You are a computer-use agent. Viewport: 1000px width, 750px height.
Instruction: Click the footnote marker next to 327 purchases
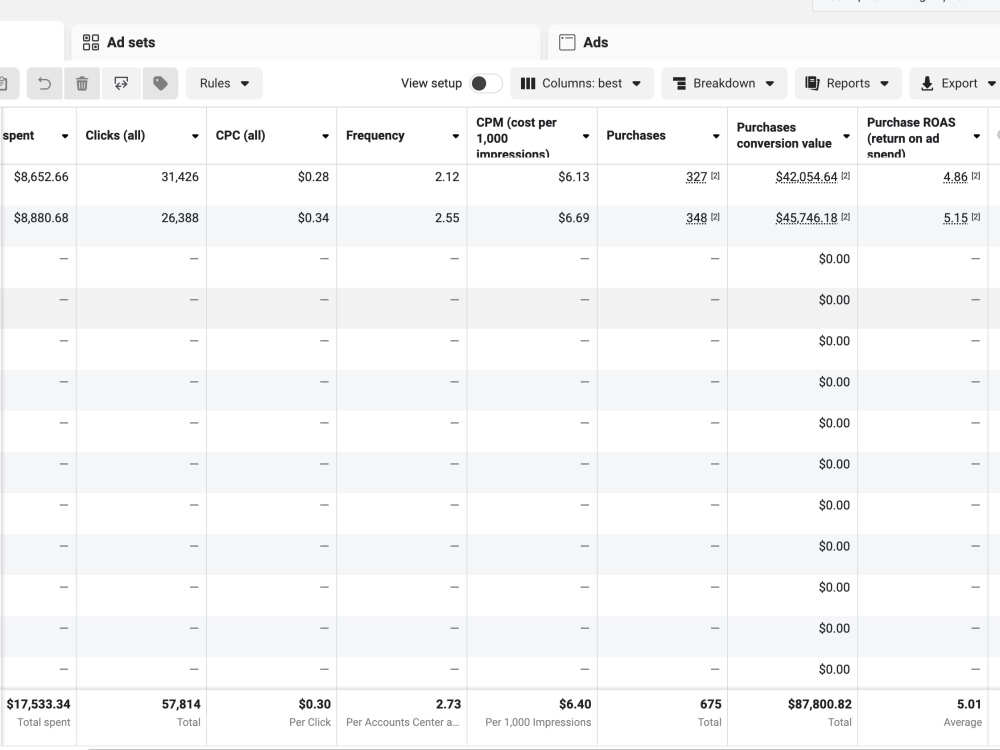pyautogui.click(x=715, y=176)
